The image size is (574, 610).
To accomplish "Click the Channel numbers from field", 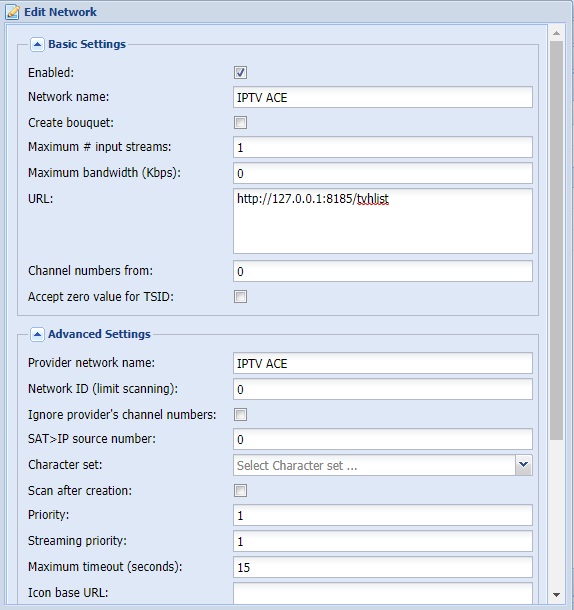I will pos(383,271).
